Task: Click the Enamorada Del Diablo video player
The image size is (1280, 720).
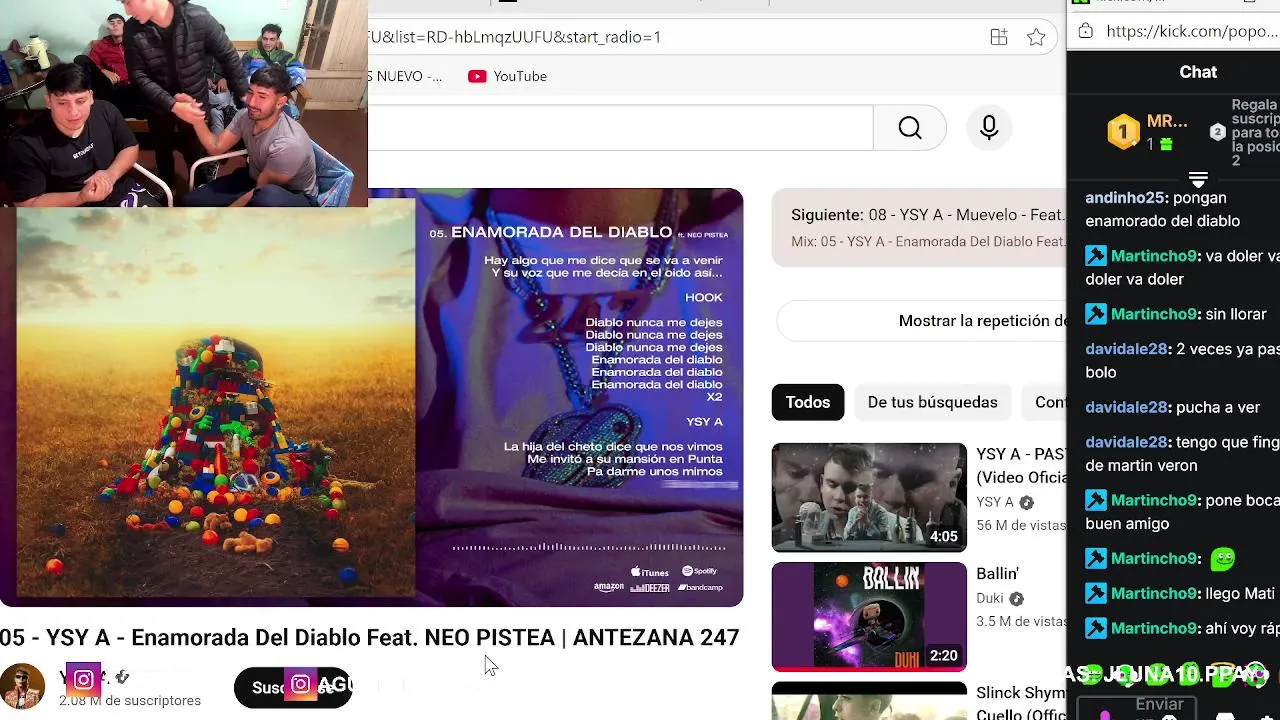Action: tap(371, 397)
